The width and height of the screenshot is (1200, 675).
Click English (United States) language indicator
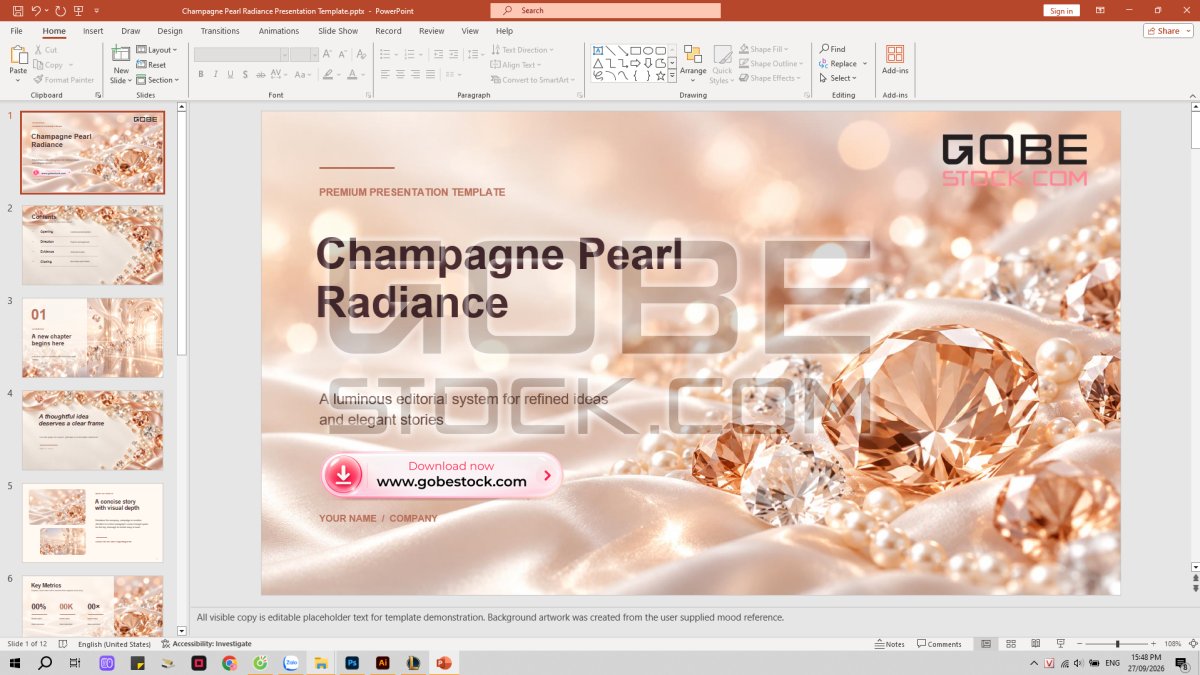[114, 644]
